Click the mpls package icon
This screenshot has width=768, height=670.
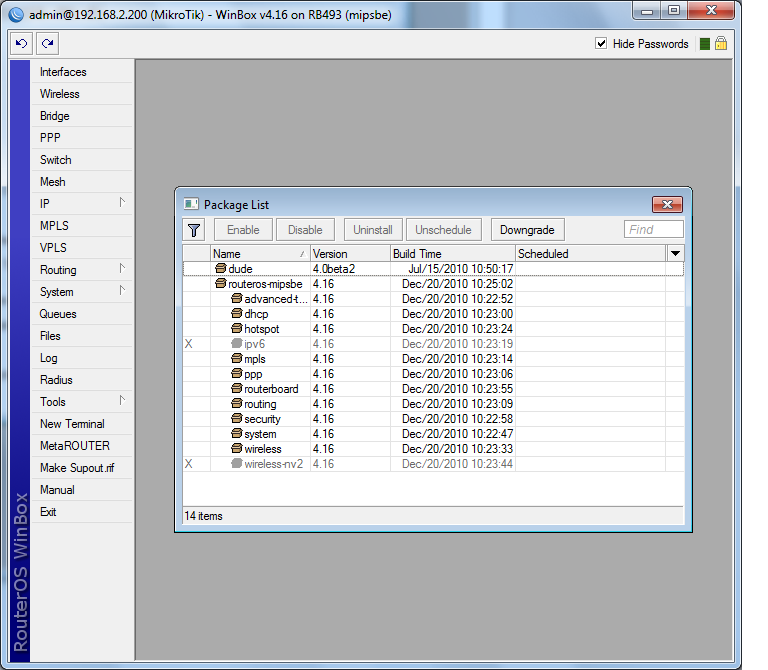(x=237, y=359)
